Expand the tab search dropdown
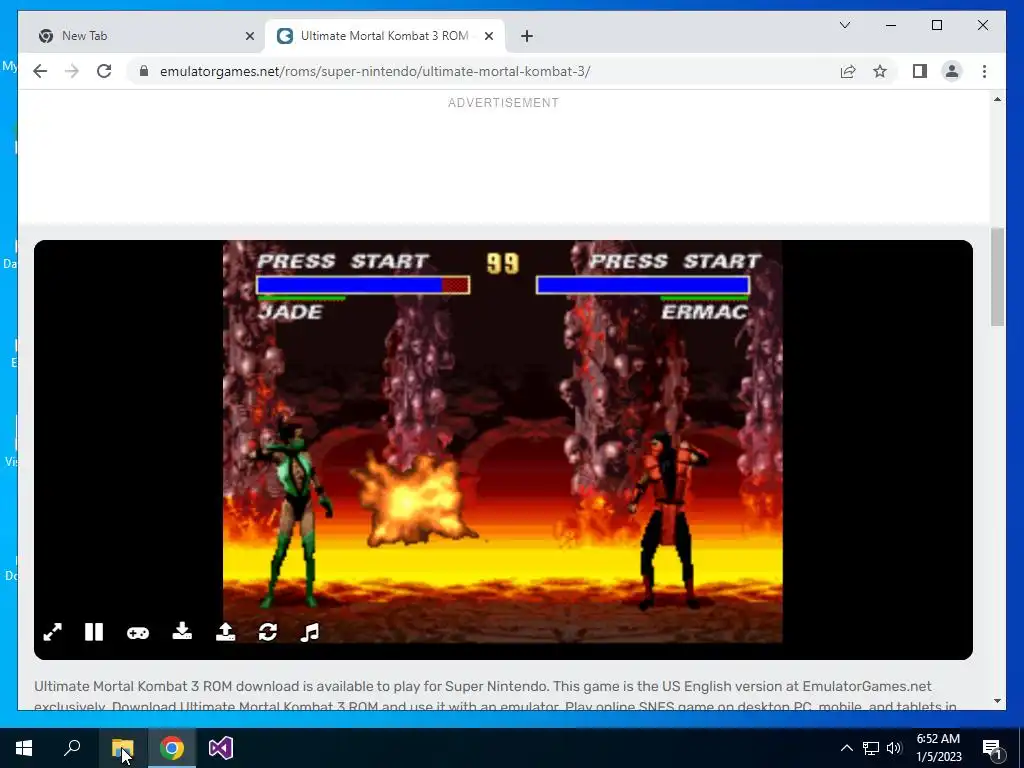The height and width of the screenshot is (768, 1024). point(844,25)
